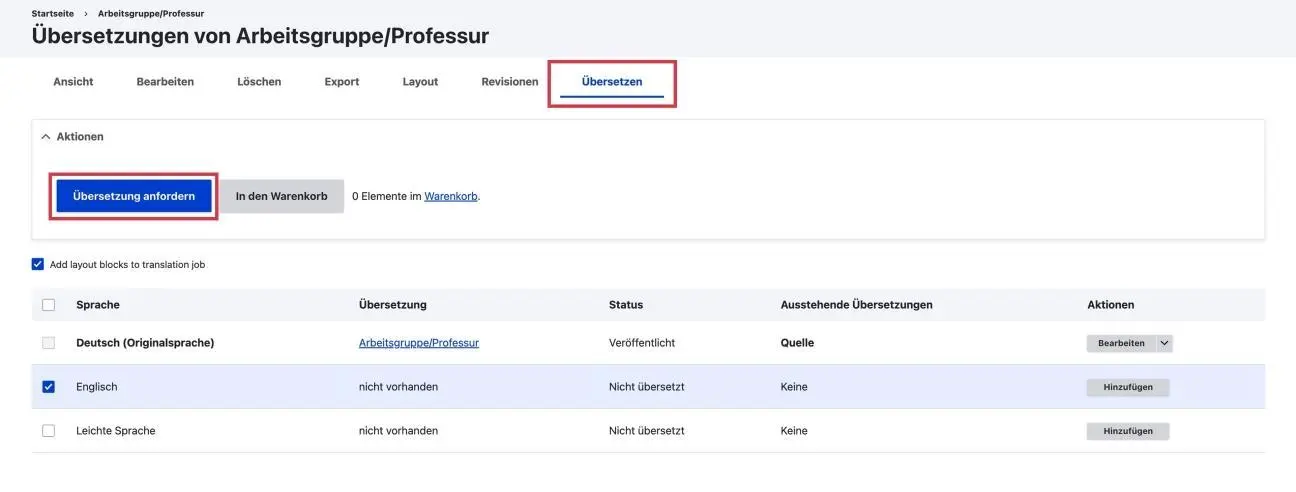Toggle select-all checkbox in table header
This screenshot has height=492, width=1296.
48,305
